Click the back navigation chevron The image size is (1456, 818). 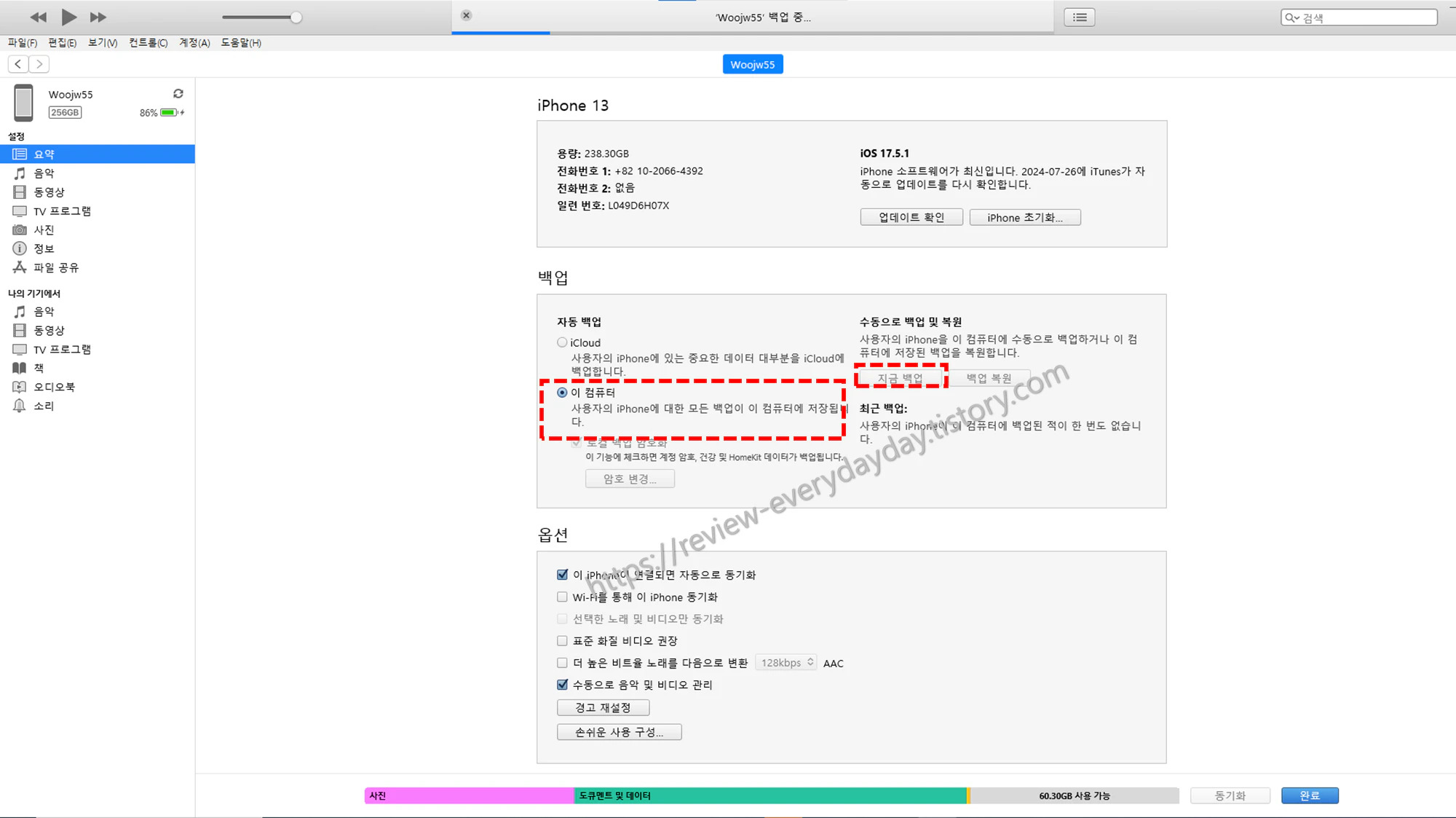coord(18,64)
